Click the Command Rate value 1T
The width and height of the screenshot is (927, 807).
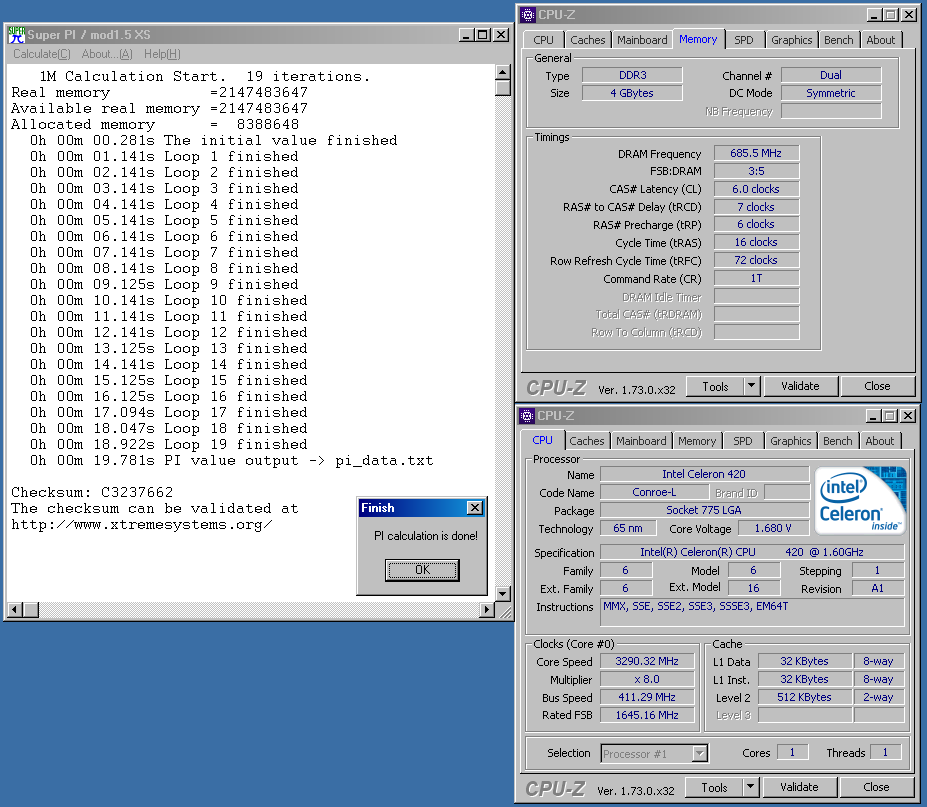(756, 278)
